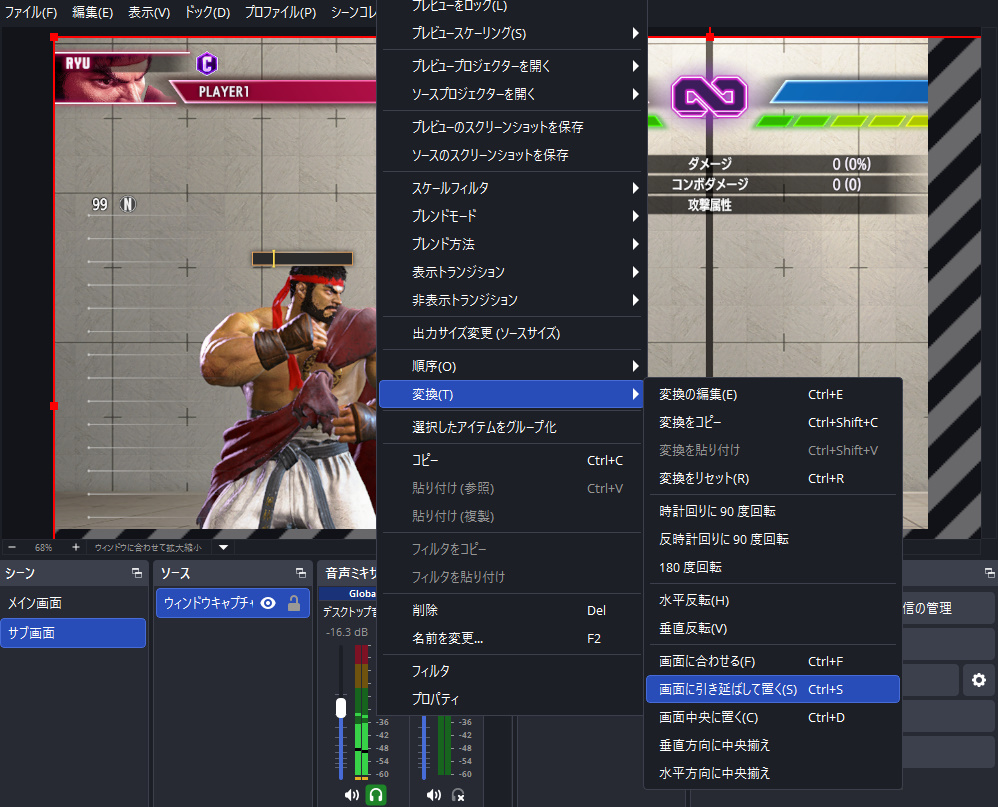Screen dimensions: 998x807
Task: Select 時計回りに 90 度回転
Action: click(773, 511)
